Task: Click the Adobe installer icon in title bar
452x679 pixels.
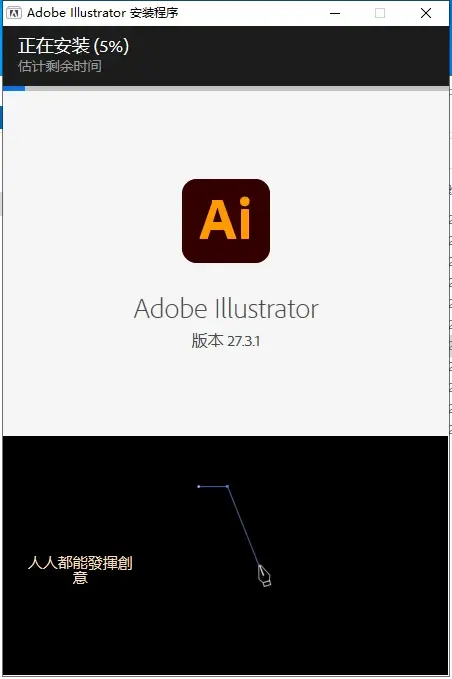Action: (x=14, y=13)
